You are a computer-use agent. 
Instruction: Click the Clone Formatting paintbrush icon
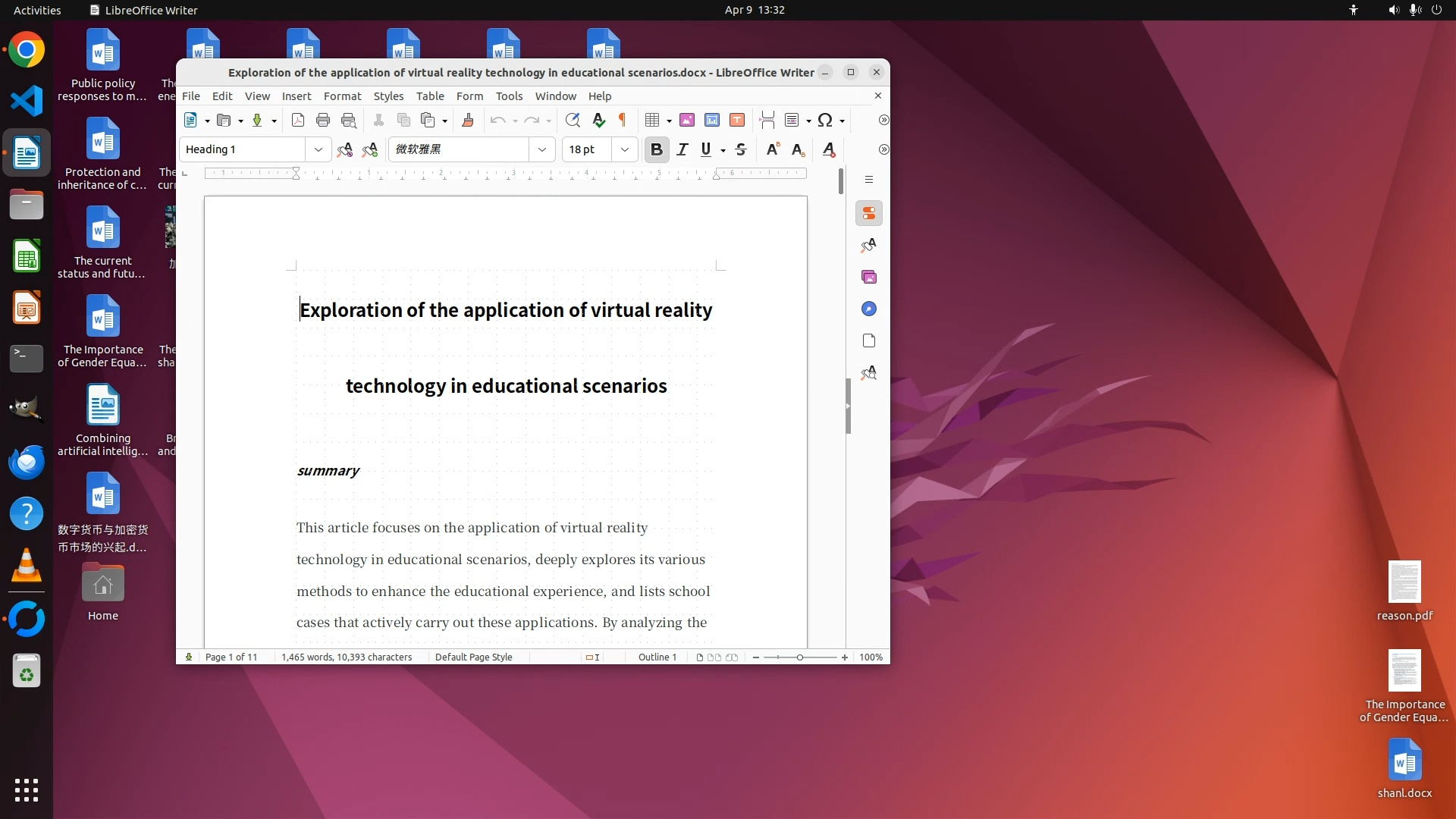tap(468, 120)
